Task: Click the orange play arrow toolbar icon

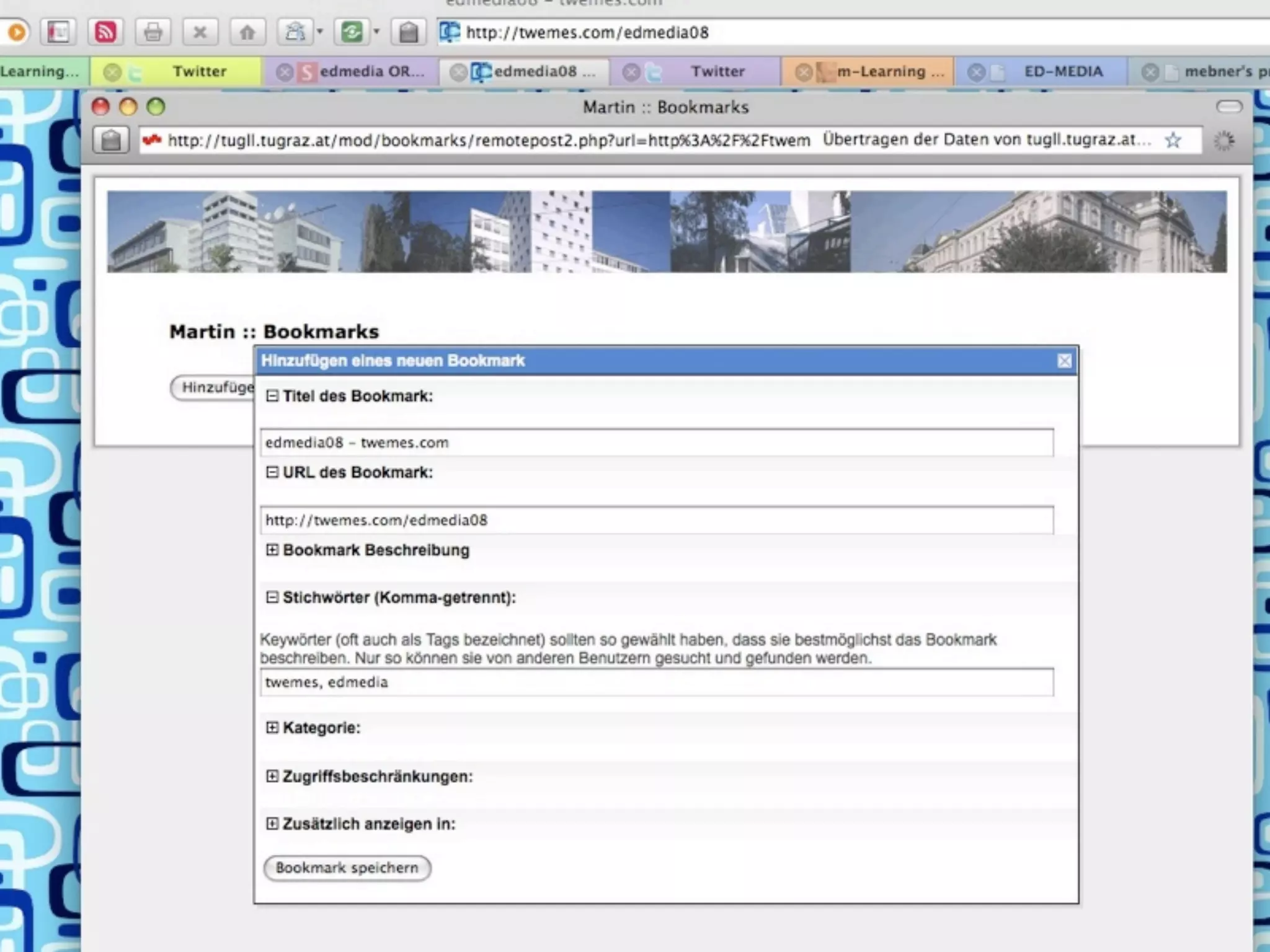Action: point(17,32)
